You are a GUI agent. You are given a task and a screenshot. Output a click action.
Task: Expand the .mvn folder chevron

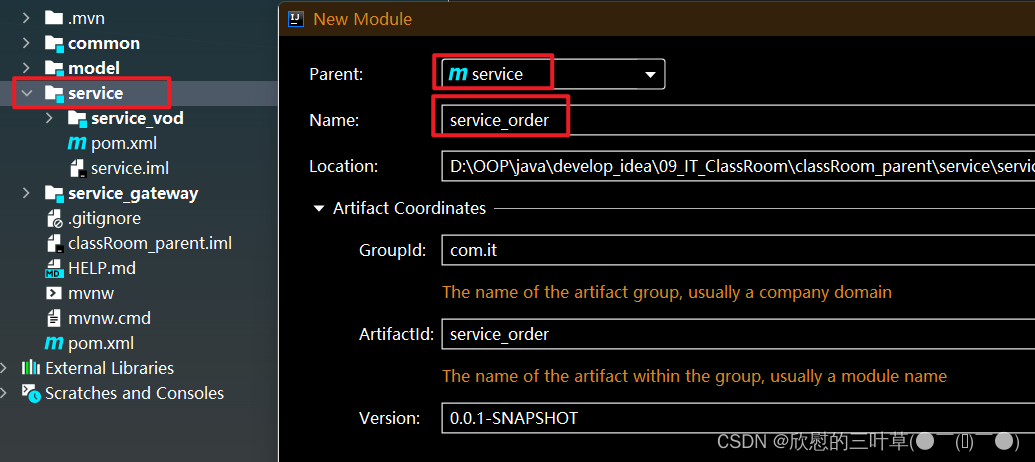pos(26,18)
